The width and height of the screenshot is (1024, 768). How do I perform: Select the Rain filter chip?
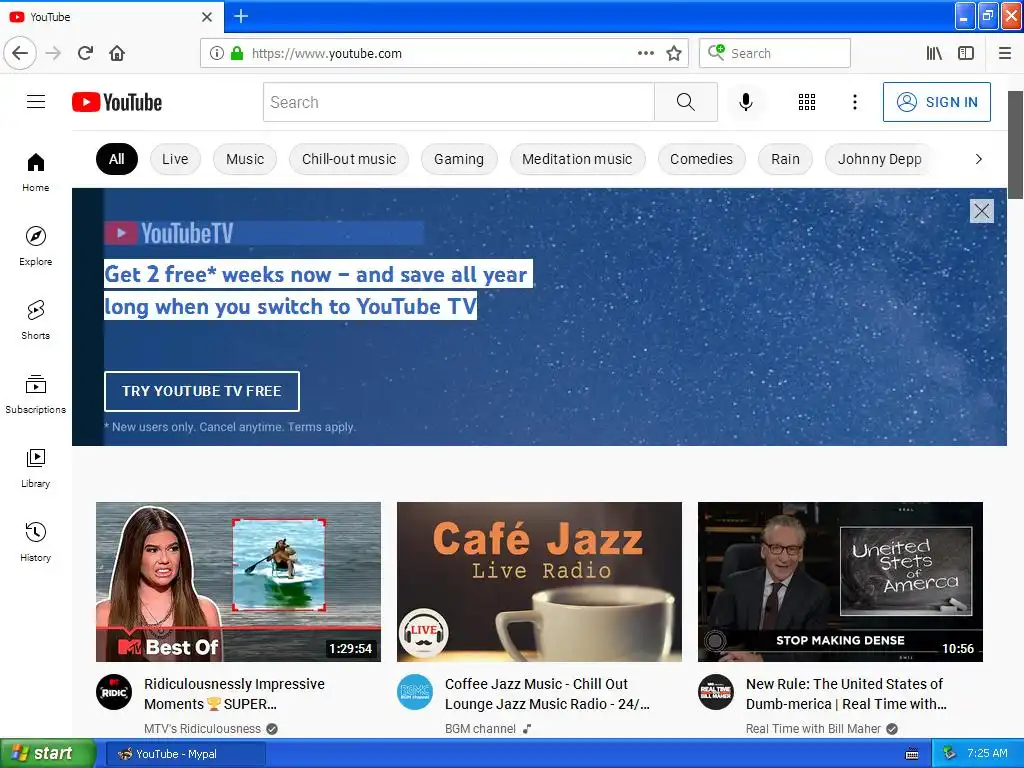point(786,159)
